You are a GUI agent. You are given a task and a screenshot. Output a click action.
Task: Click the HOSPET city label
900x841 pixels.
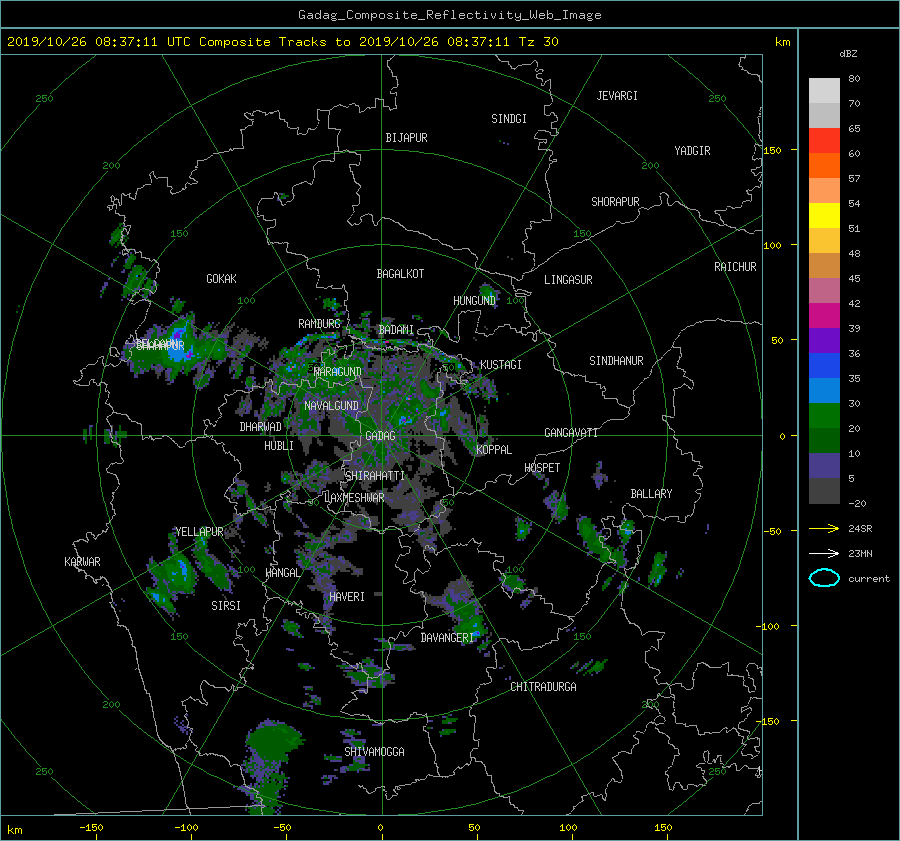point(542,468)
